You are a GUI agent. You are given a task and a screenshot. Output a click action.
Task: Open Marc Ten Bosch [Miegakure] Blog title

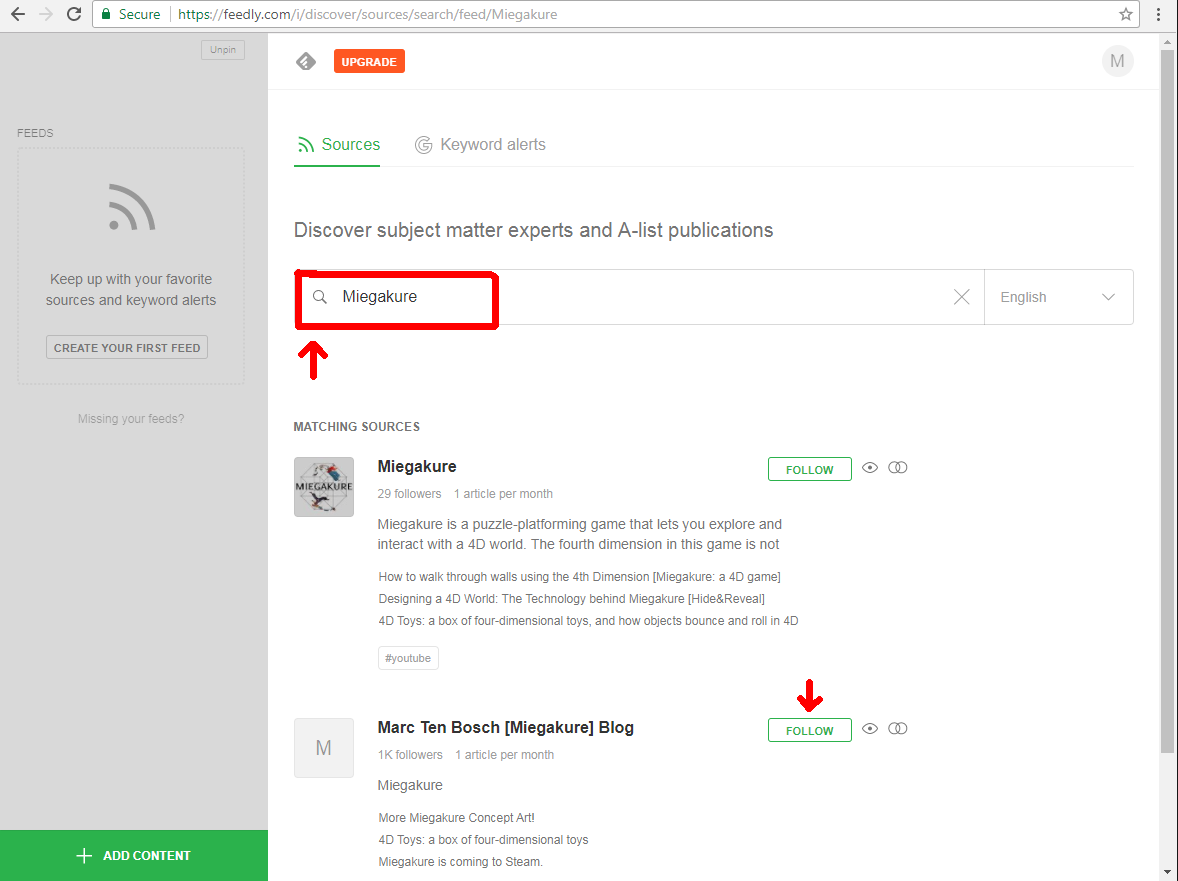tap(506, 728)
